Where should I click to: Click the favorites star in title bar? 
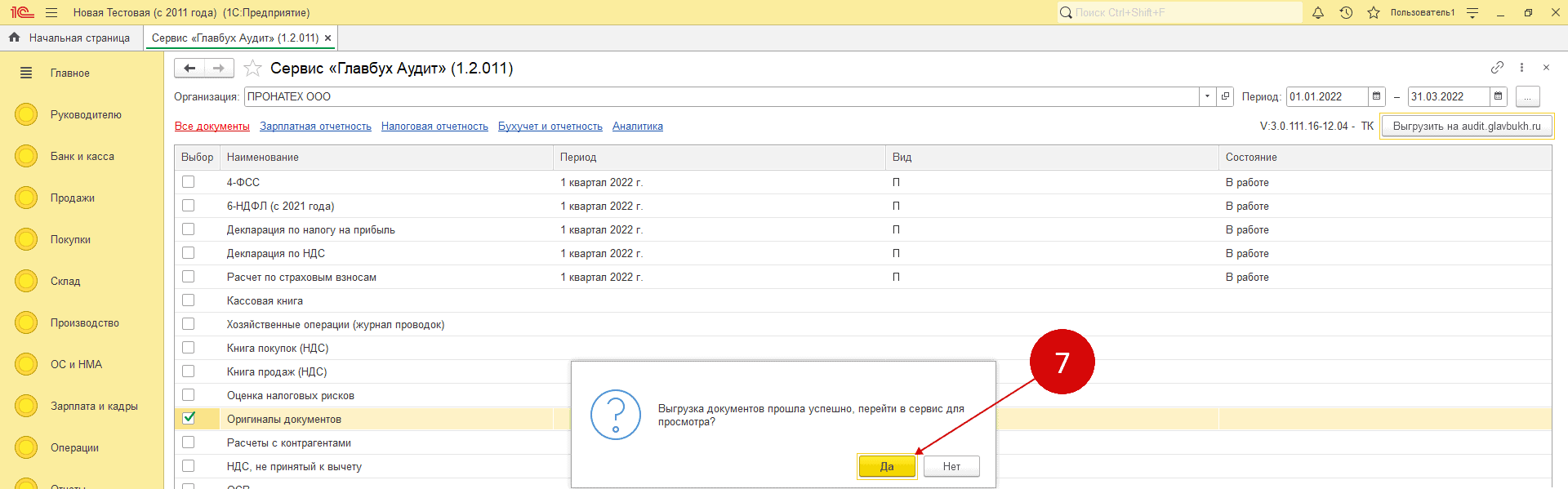[x=1374, y=12]
